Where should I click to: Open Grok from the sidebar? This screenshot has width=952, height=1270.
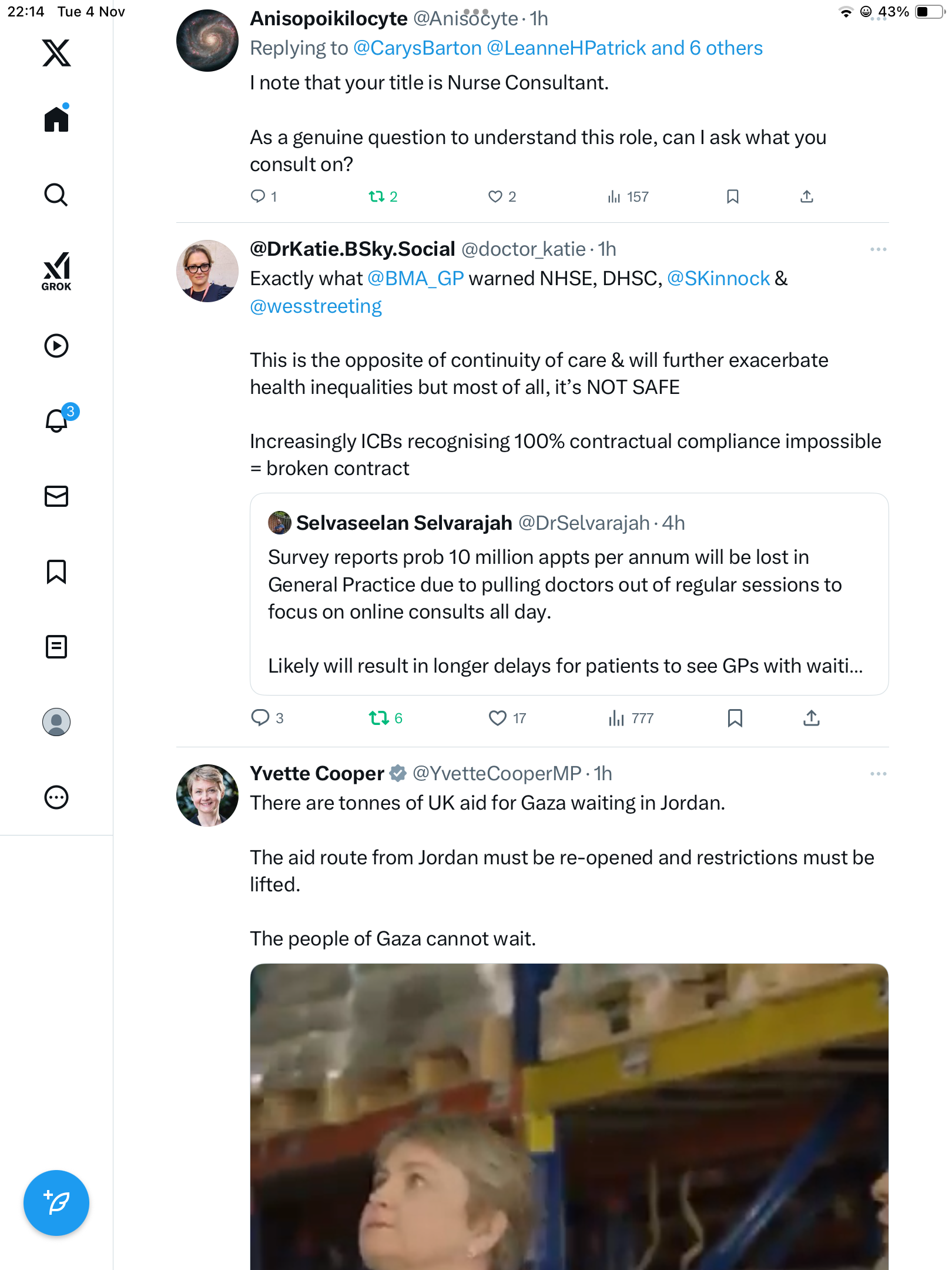coord(56,271)
